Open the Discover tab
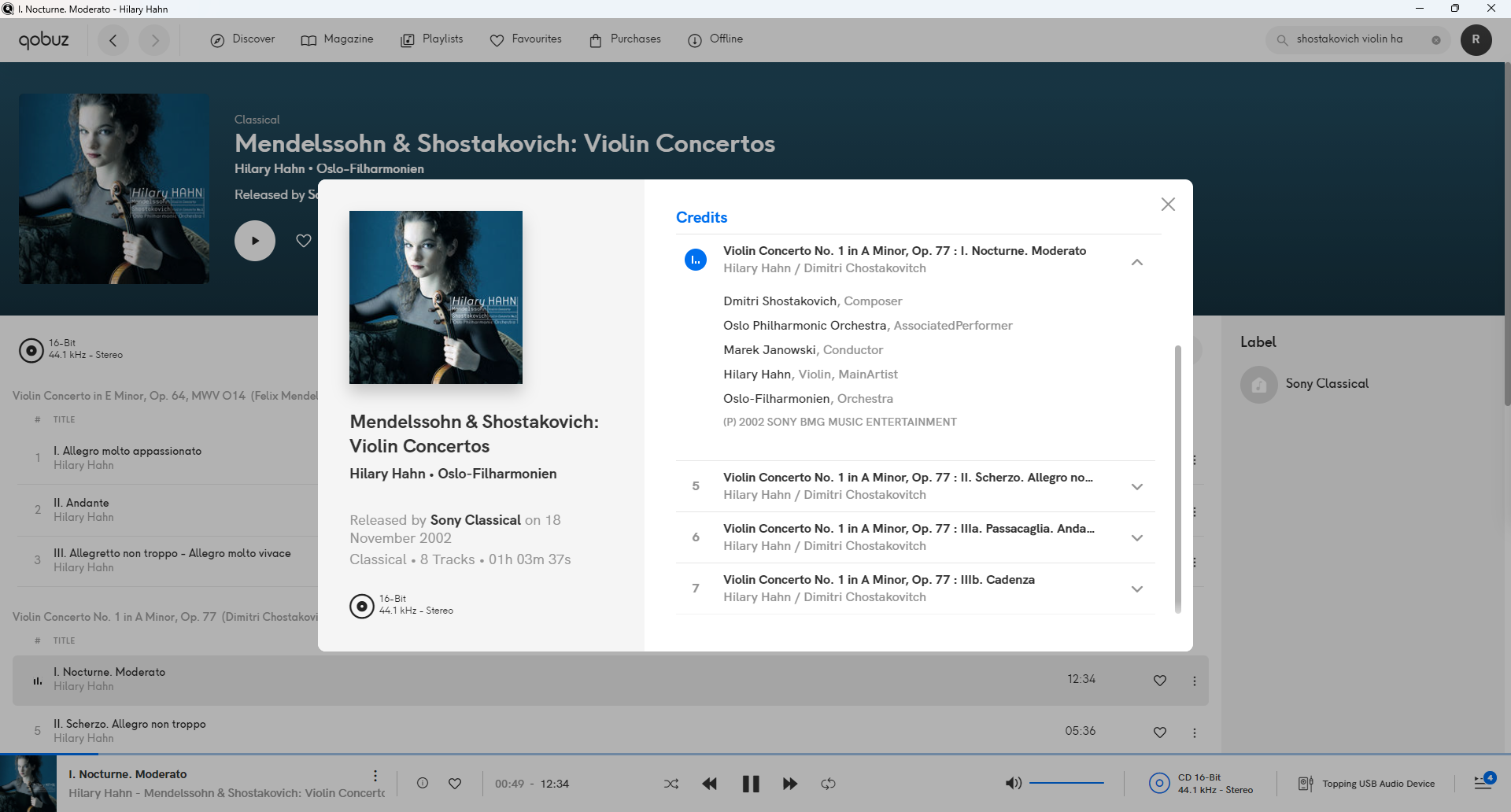1511x812 pixels. 242,39
